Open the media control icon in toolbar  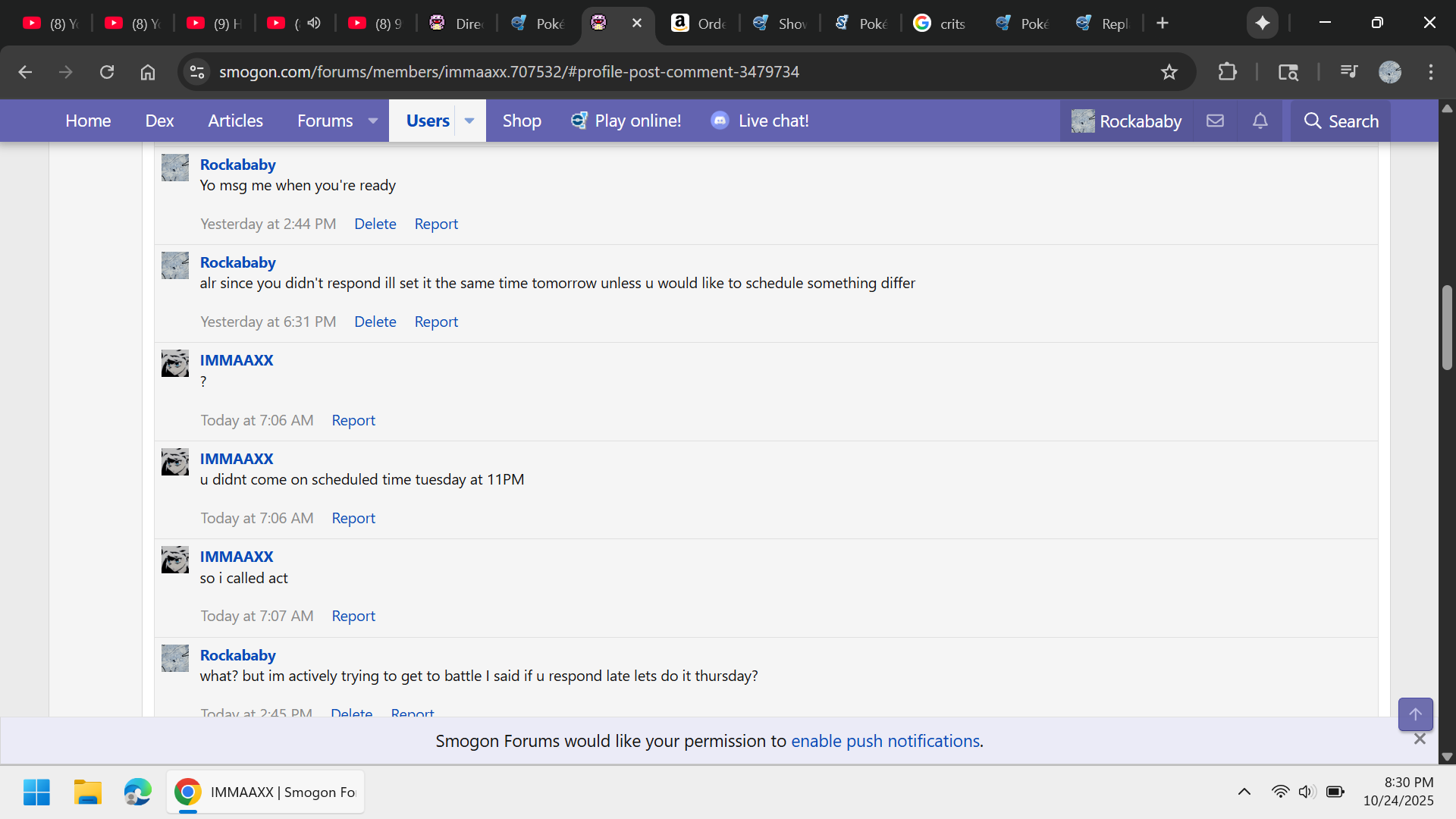pos(1348,72)
